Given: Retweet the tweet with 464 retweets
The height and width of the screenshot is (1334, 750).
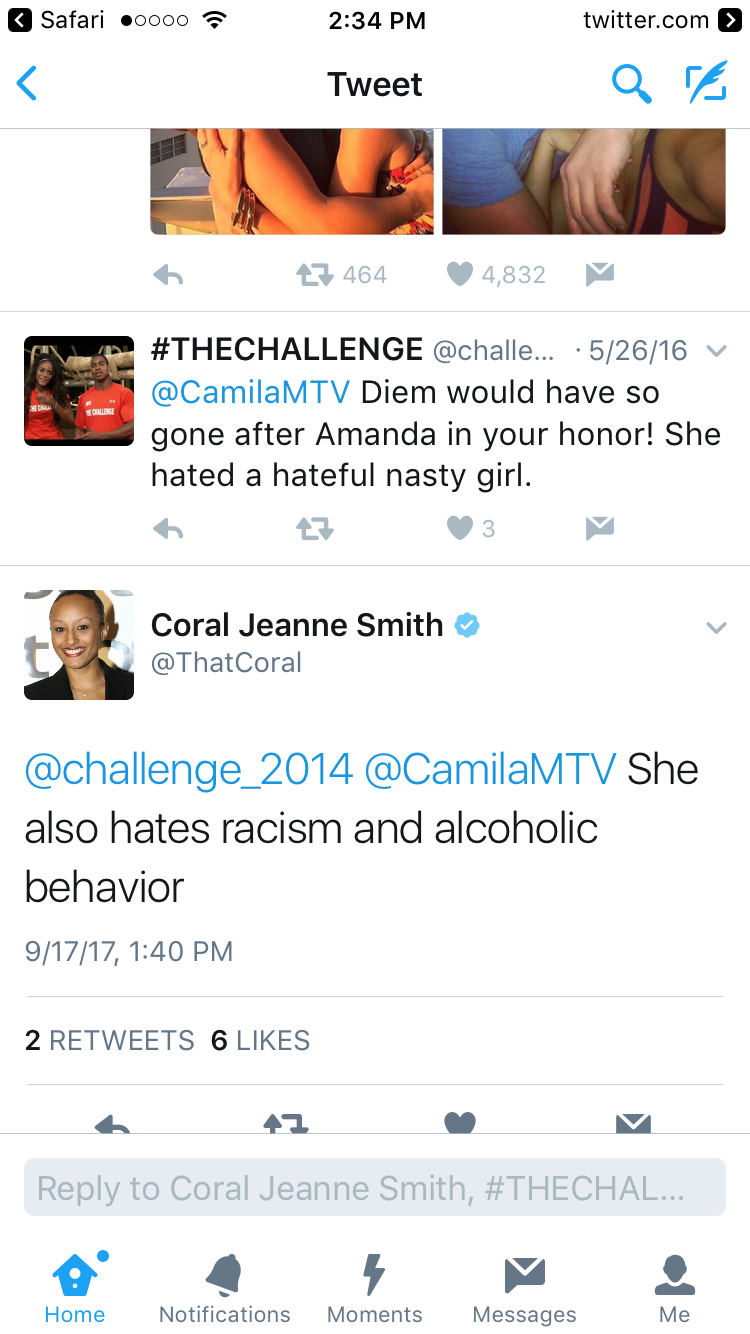Looking at the screenshot, I should [314, 274].
